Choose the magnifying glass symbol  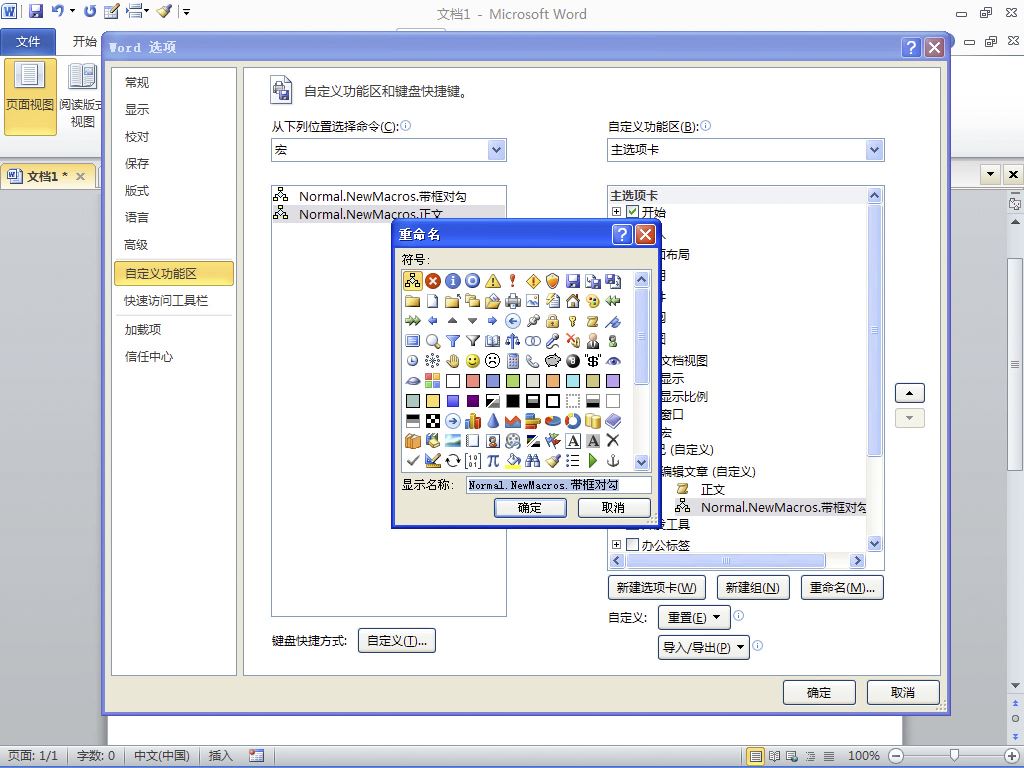[432, 341]
